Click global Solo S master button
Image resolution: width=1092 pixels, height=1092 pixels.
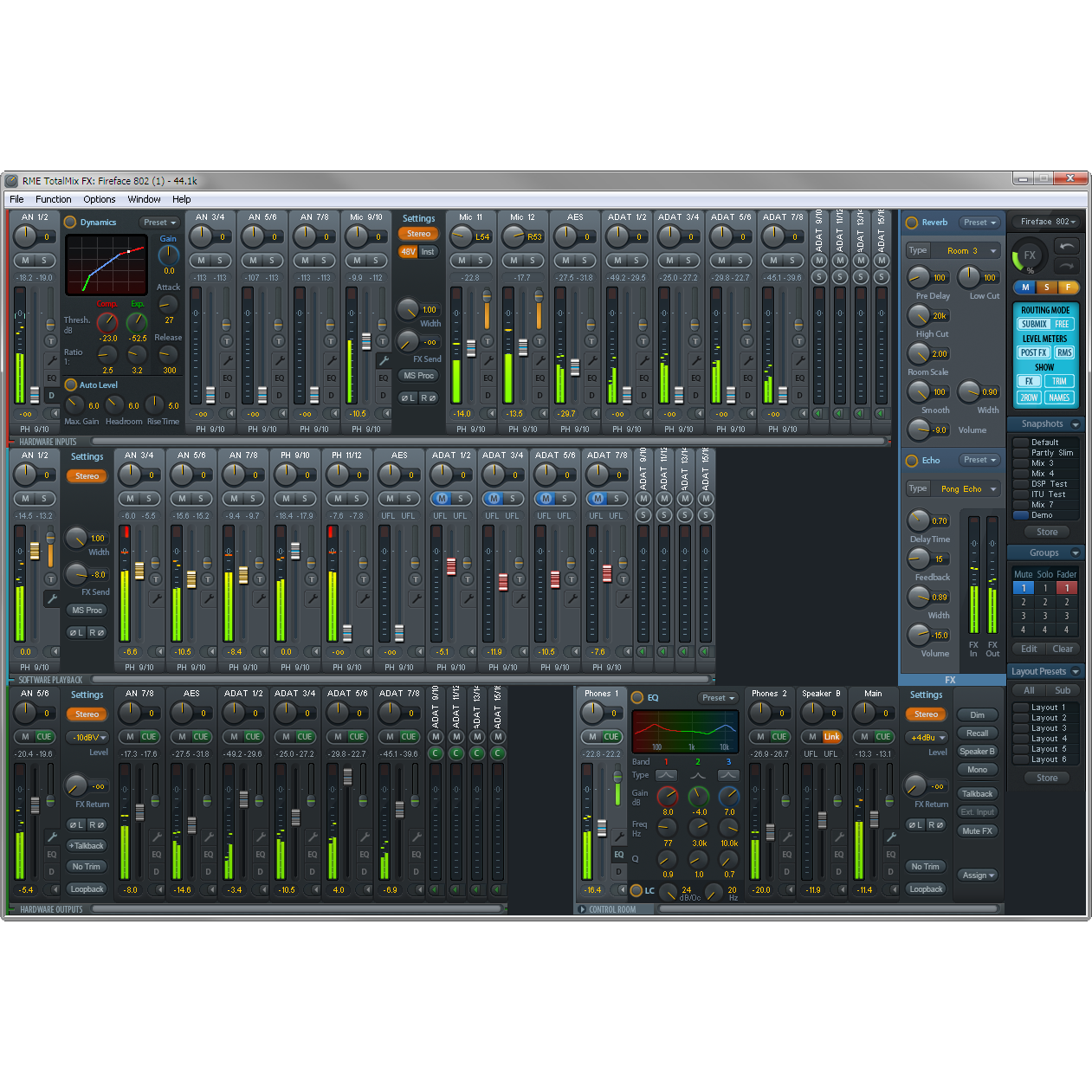(1046, 288)
